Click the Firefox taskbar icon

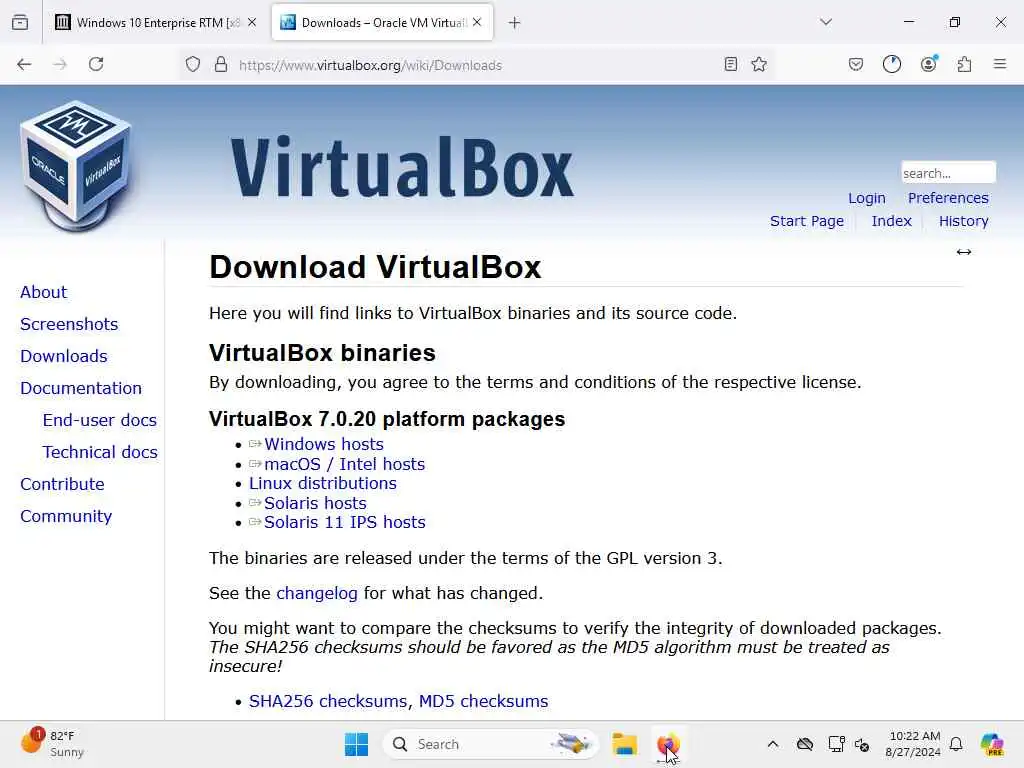[667, 744]
